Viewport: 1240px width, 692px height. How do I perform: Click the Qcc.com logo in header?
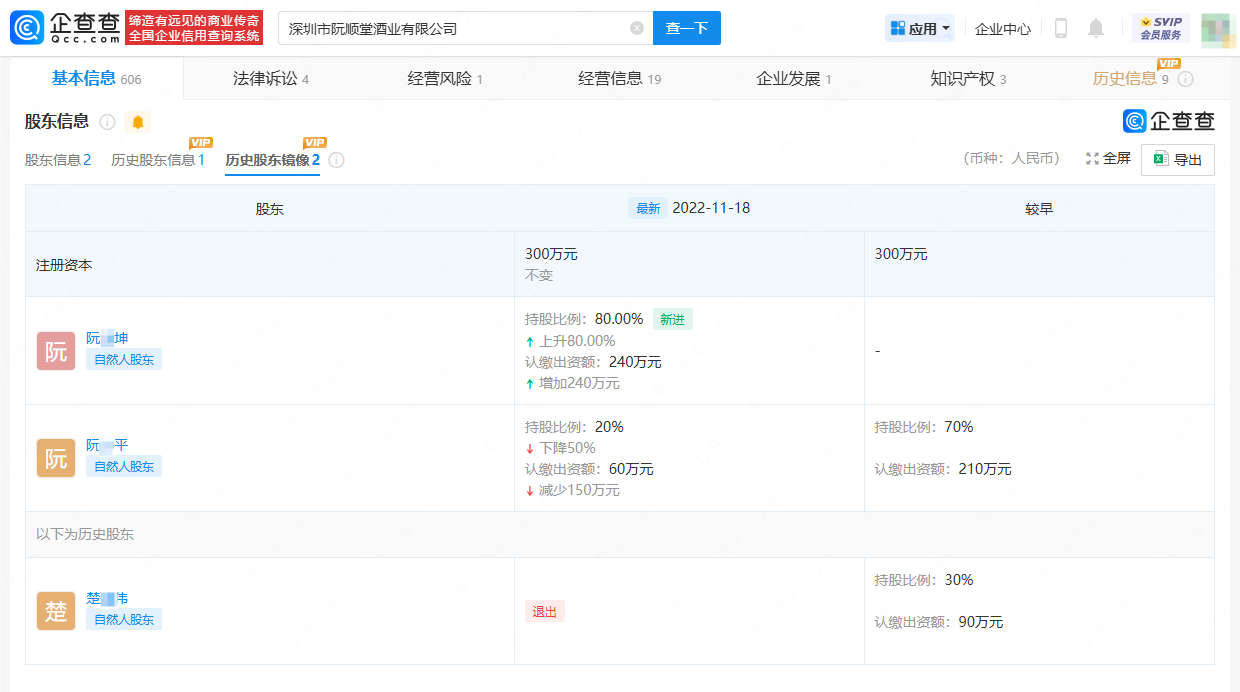coord(66,28)
